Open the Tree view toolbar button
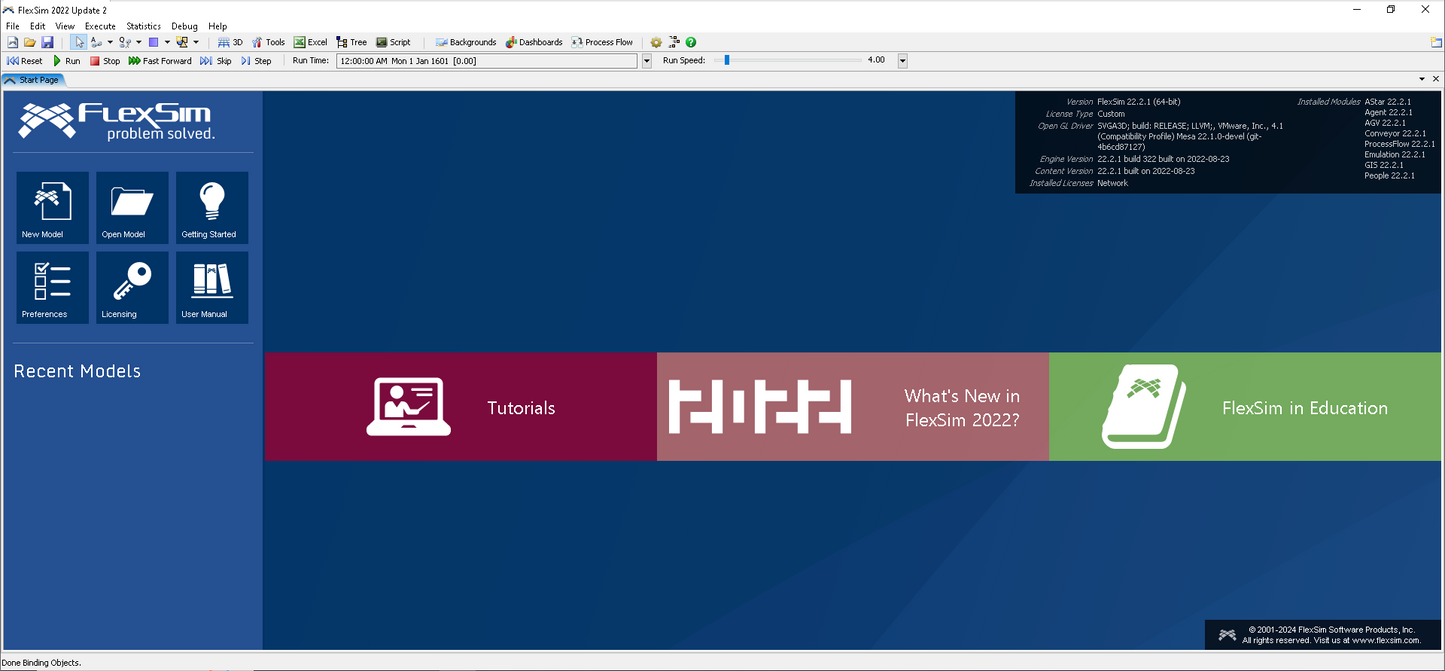1445x671 pixels. pos(351,42)
